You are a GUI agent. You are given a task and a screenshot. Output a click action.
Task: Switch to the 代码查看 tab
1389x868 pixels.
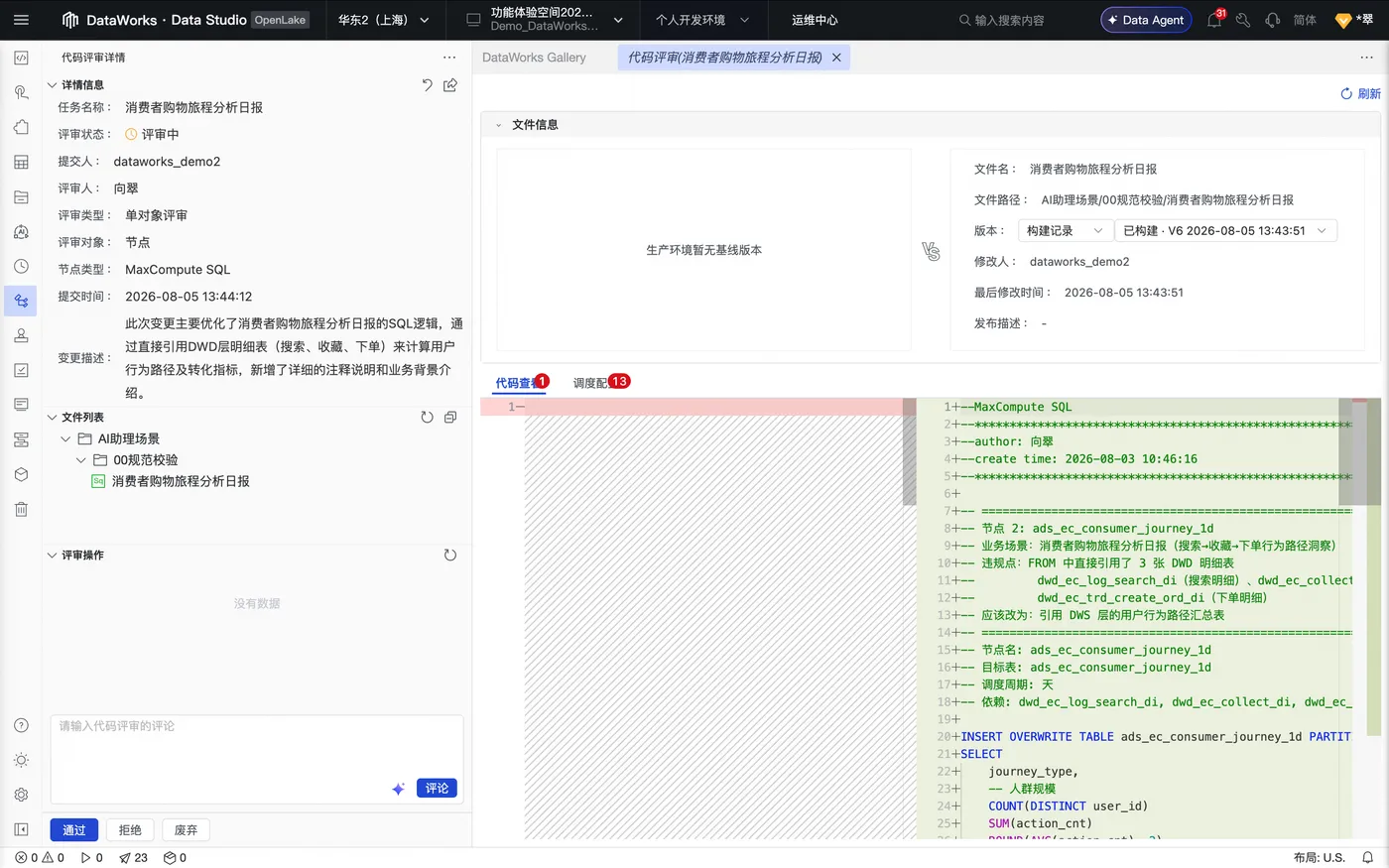pyautogui.click(x=518, y=384)
